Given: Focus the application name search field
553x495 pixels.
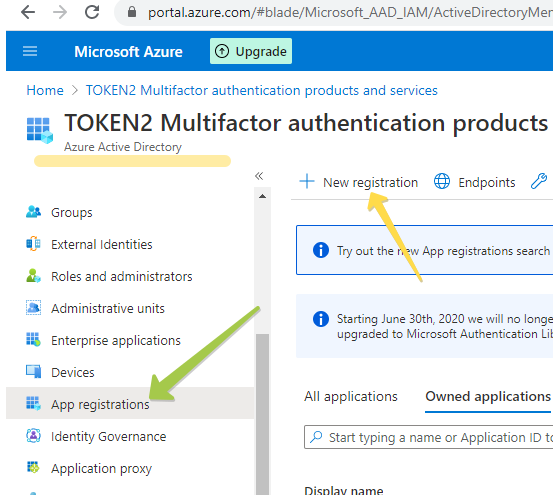Looking at the screenshot, I should coord(429,437).
